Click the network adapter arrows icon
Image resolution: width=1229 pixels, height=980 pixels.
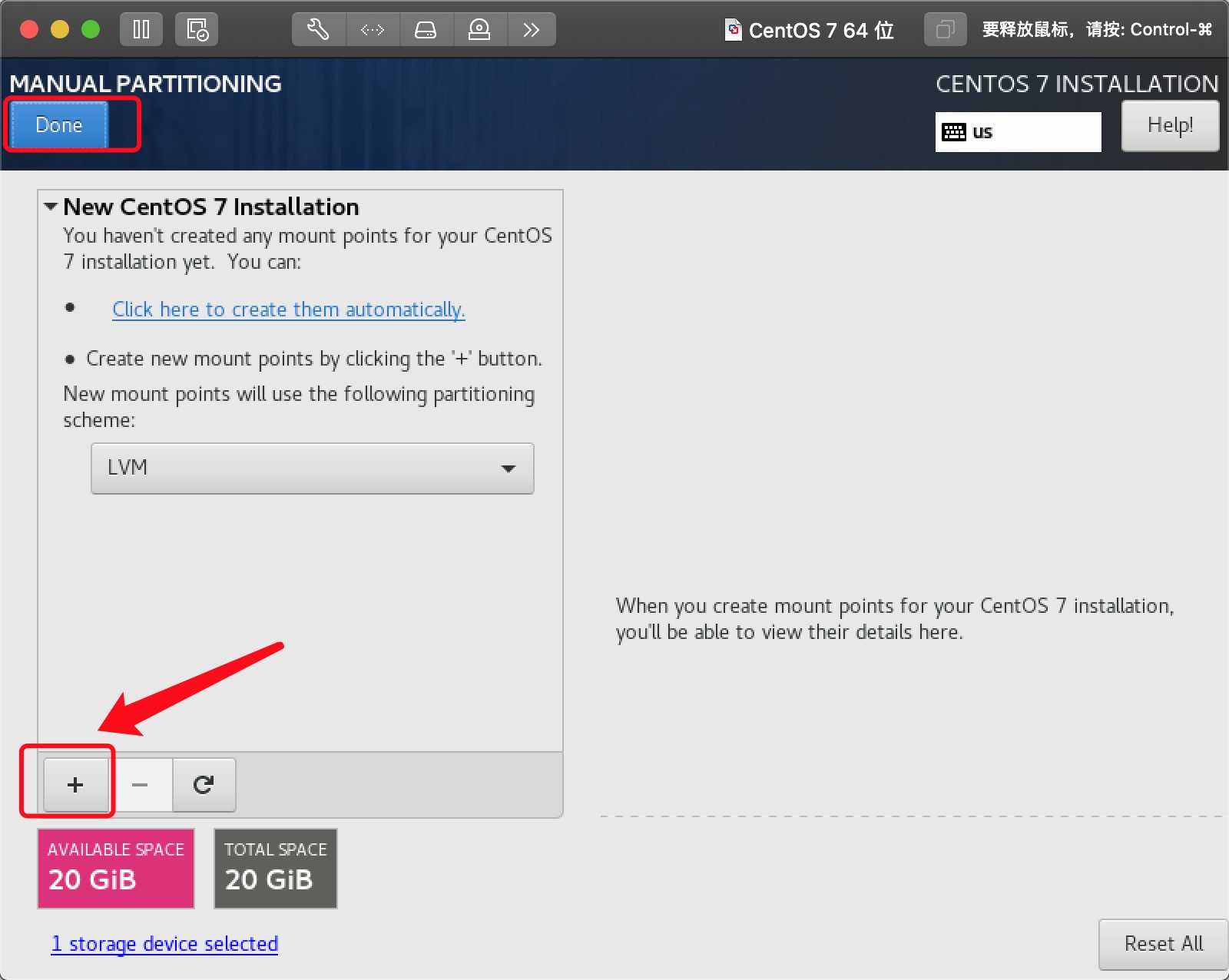tap(373, 30)
